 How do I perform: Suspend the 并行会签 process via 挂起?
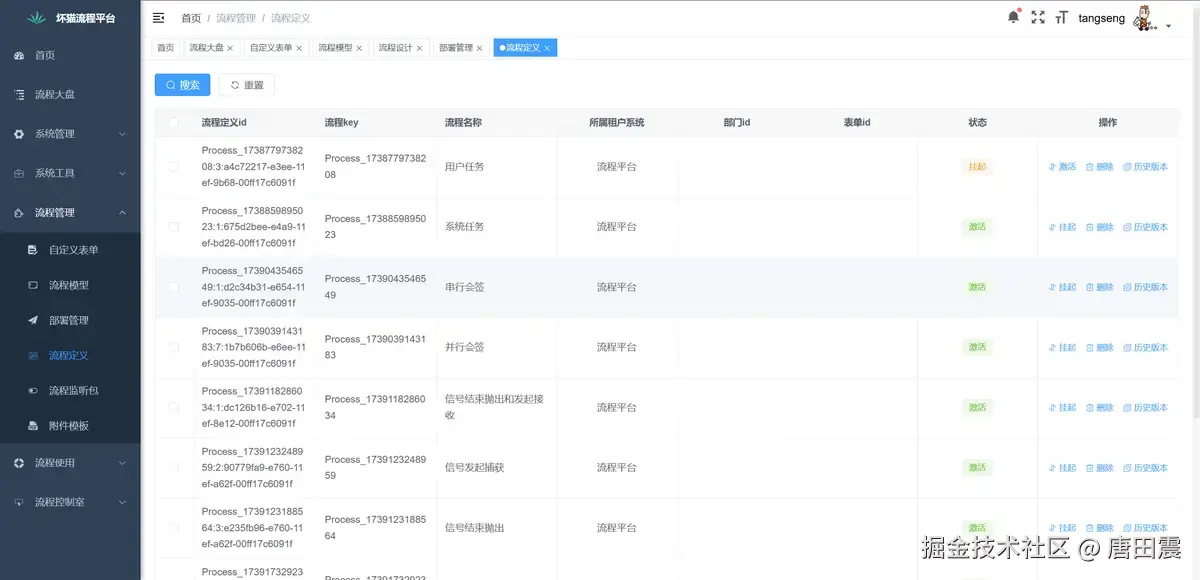[1062, 347]
